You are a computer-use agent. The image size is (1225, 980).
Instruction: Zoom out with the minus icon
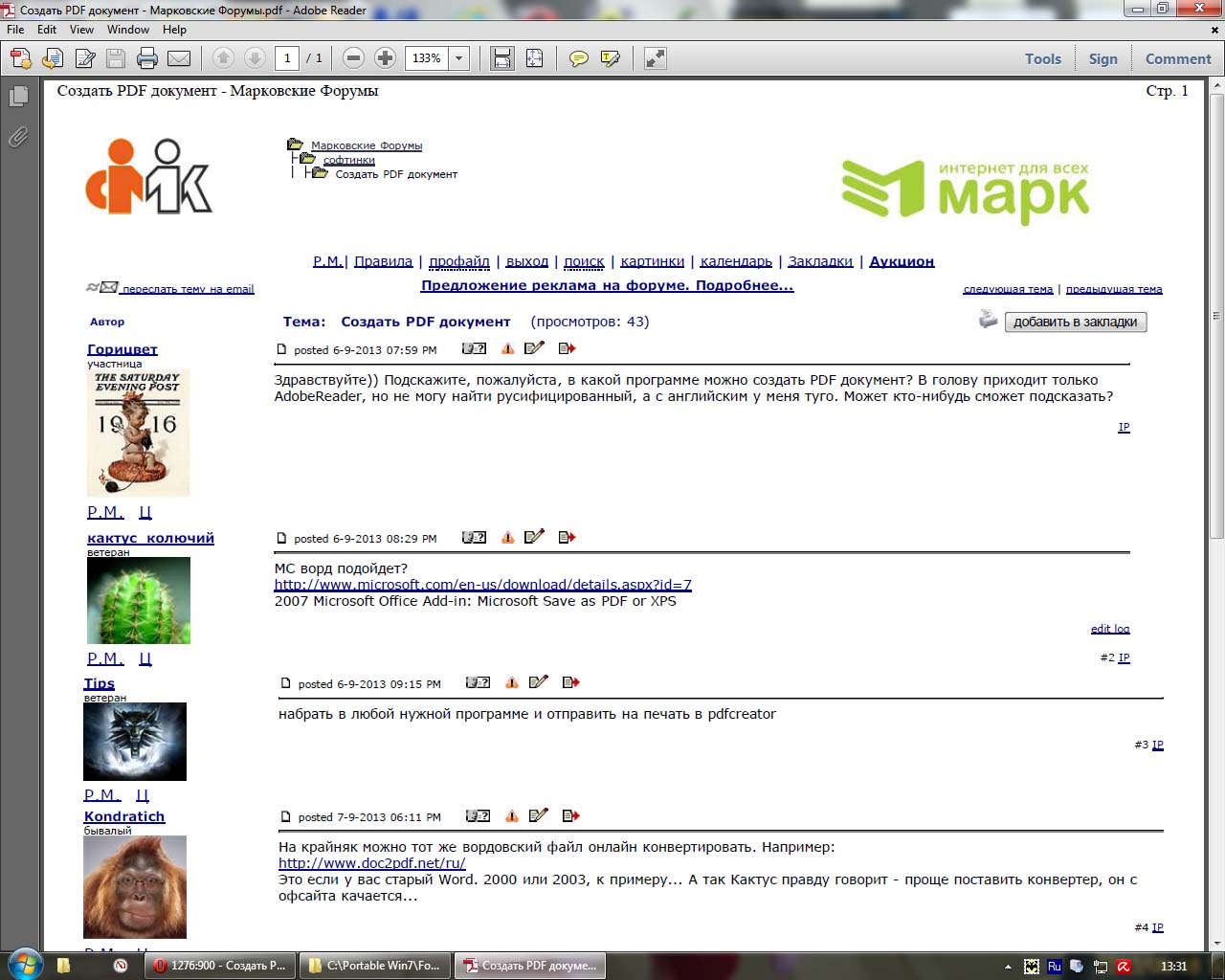353,58
